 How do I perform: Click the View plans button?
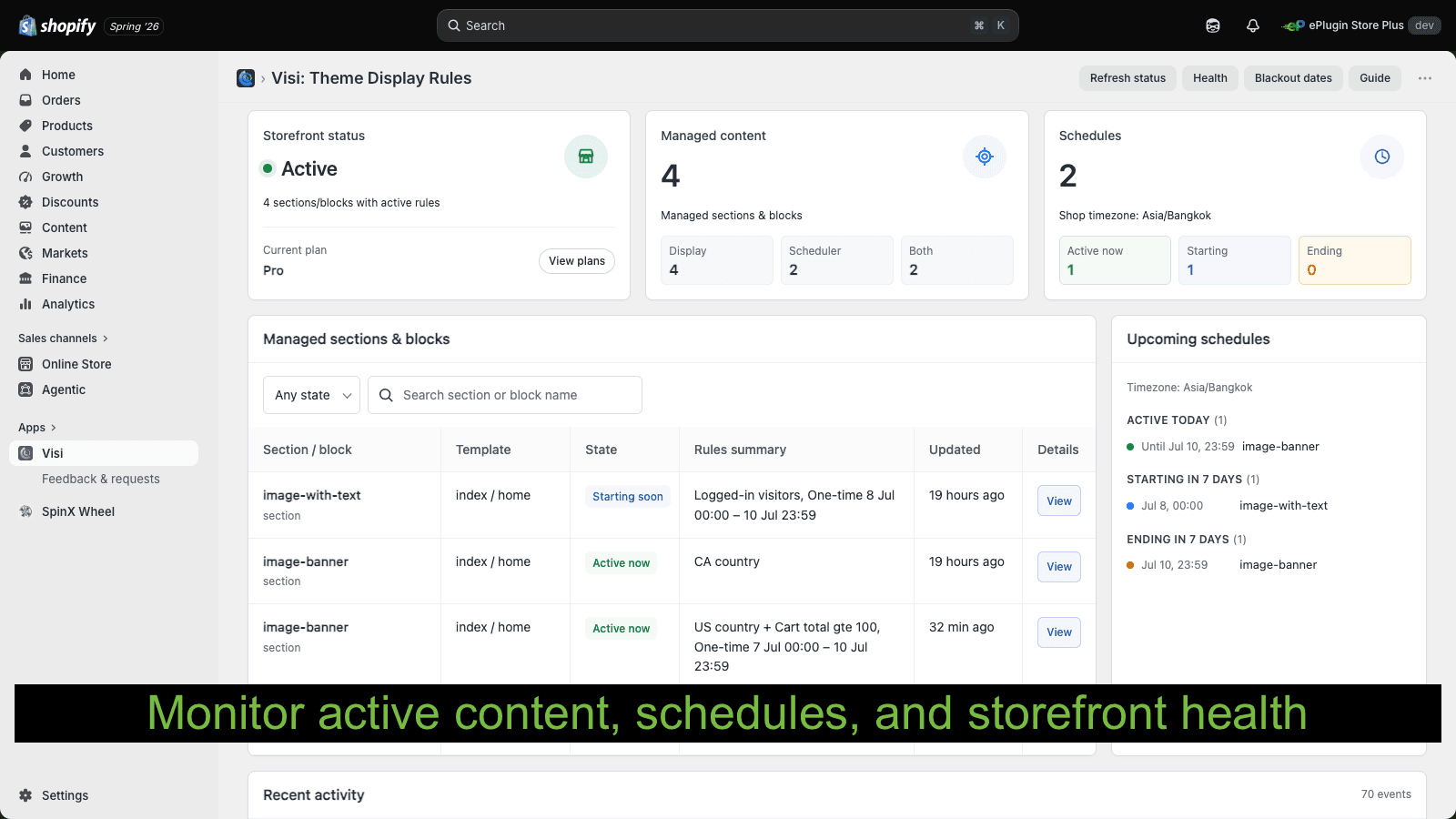577,261
